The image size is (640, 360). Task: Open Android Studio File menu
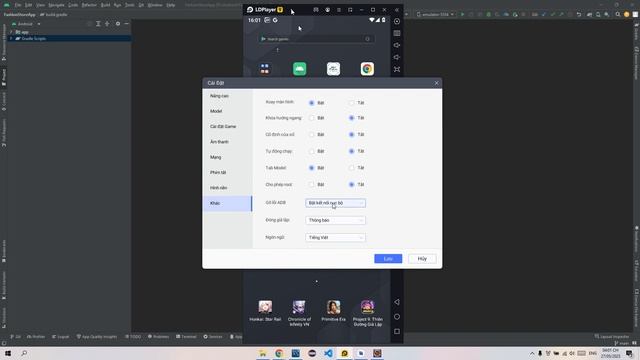pyautogui.click(x=18, y=5)
